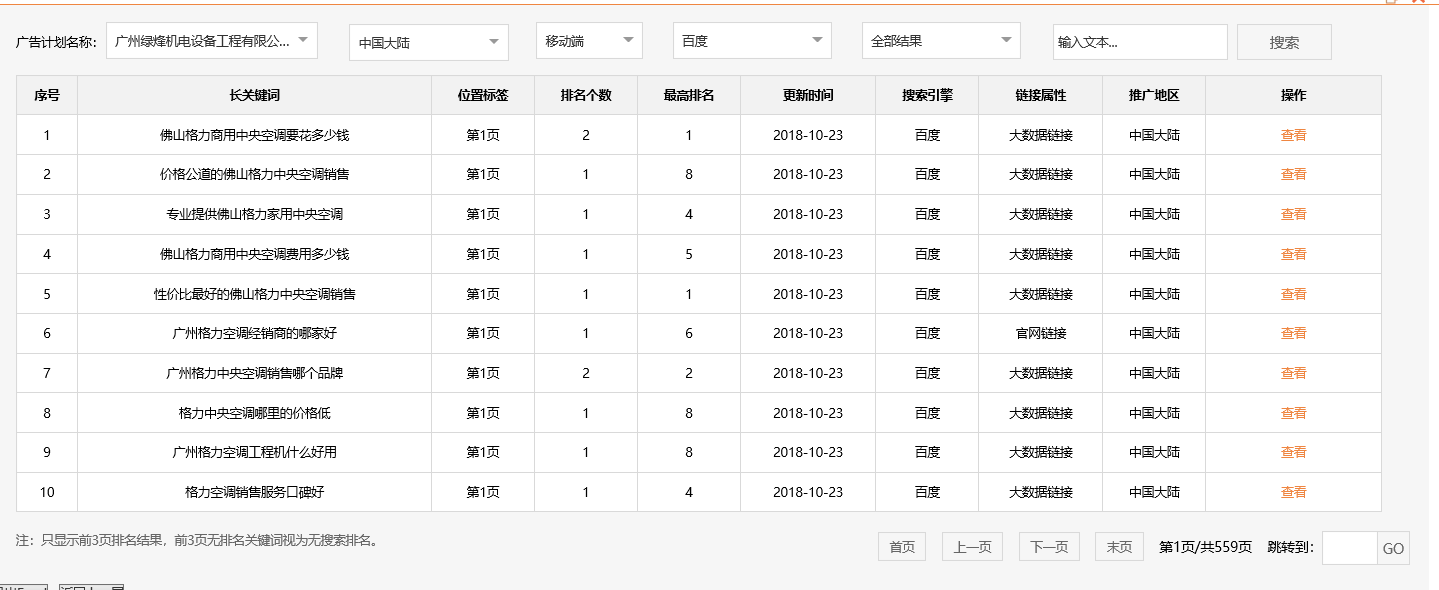This screenshot has width=1439, height=590.
Task: Open the 广告计划名称 company dropdown
Action: coord(211,40)
